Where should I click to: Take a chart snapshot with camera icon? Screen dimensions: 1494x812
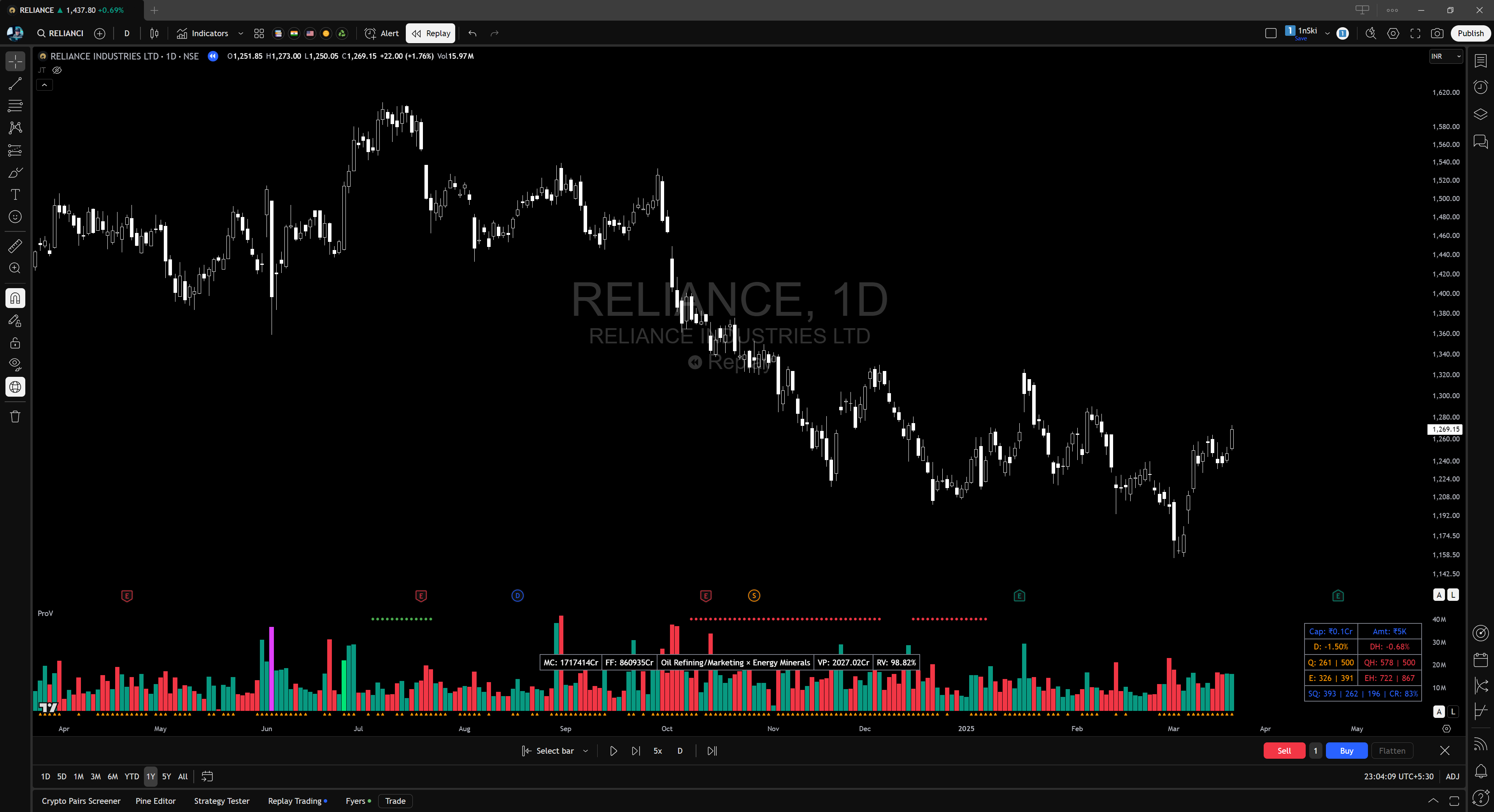[x=1436, y=33]
